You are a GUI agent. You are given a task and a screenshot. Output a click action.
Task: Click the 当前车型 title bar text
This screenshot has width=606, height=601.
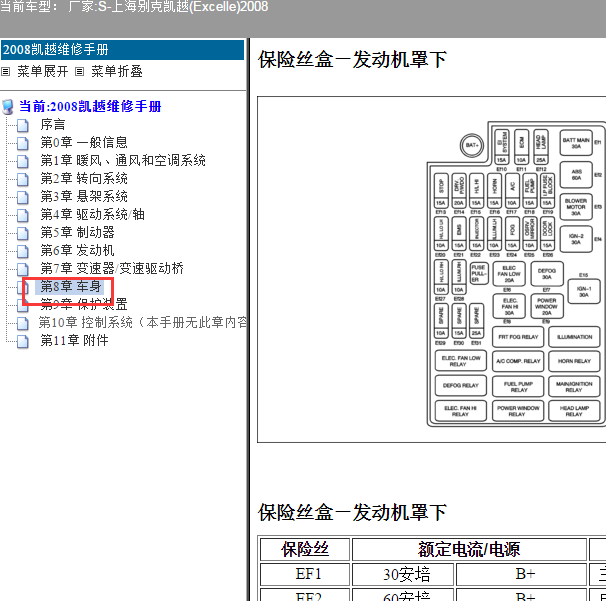[134, 7]
